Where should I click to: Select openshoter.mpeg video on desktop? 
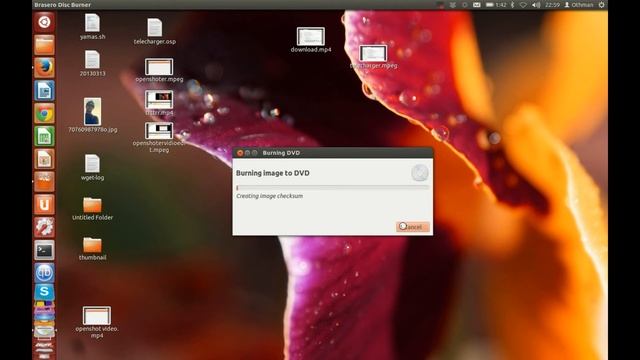159,70
